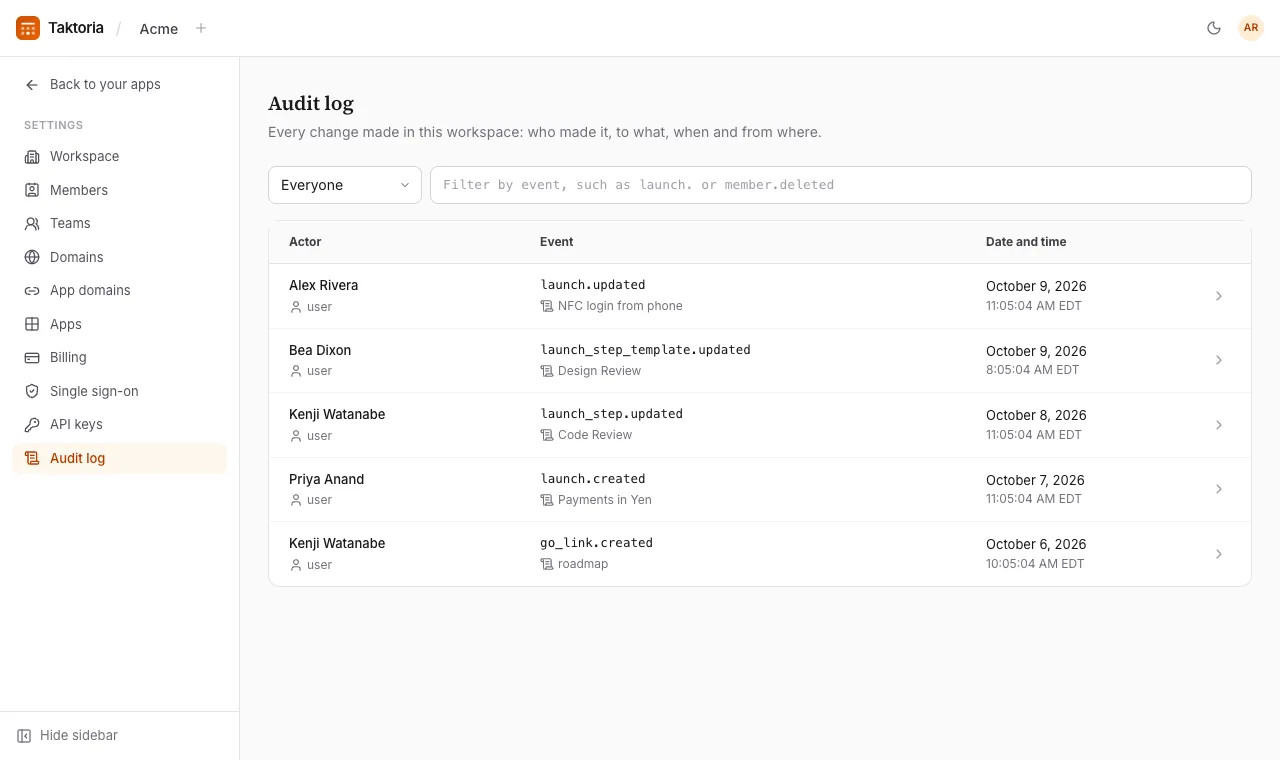1280x760 pixels.
Task: Open the AR user avatar menu
Action: click(x=1251, y=28)
